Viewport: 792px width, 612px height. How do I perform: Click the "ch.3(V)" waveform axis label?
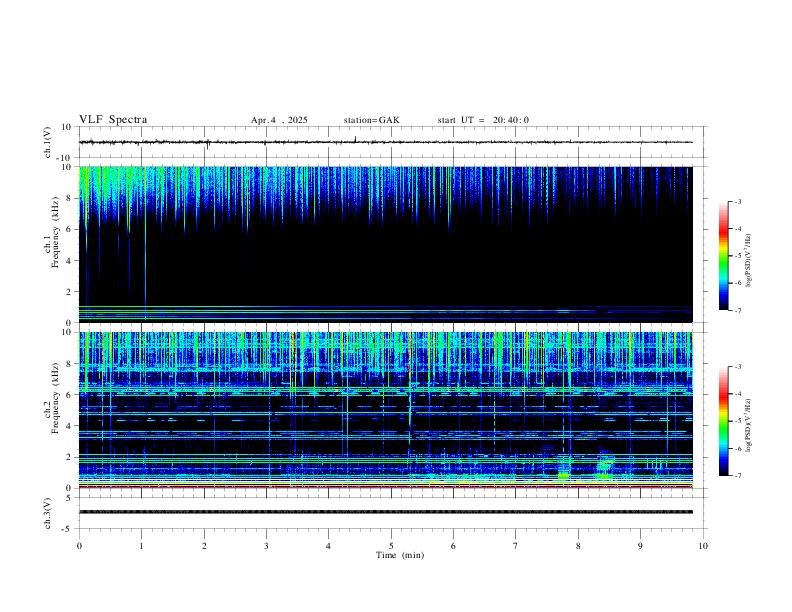48,514
